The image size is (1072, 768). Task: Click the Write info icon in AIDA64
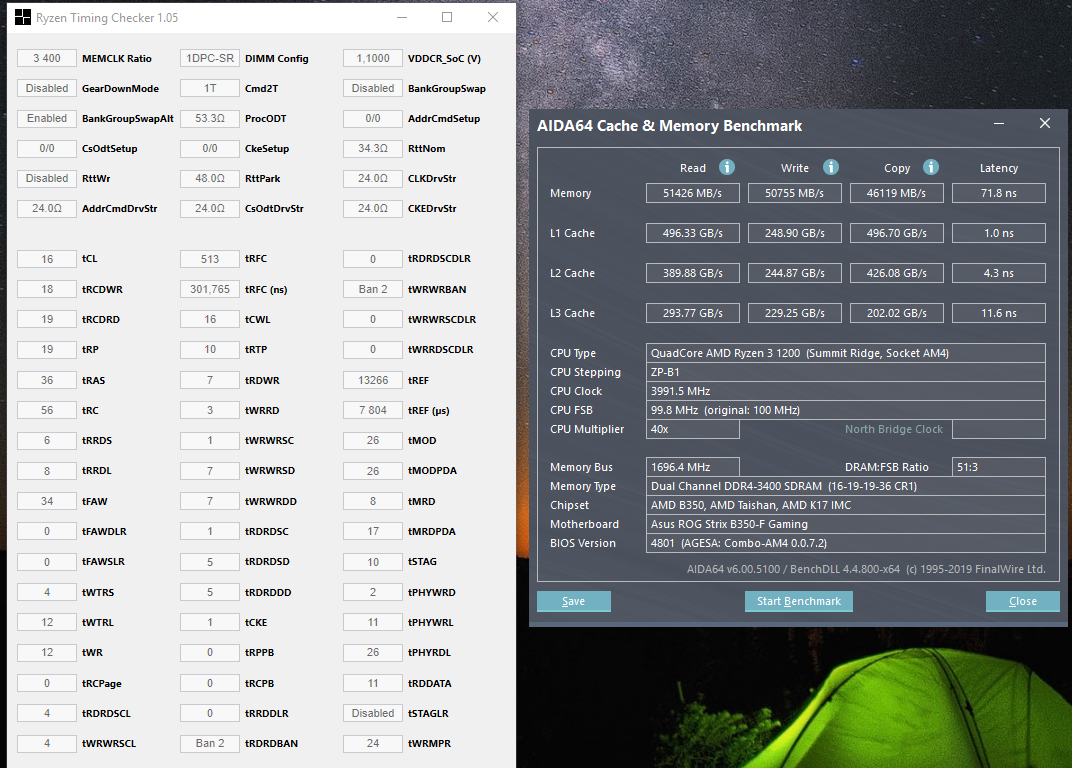[831, 168]
